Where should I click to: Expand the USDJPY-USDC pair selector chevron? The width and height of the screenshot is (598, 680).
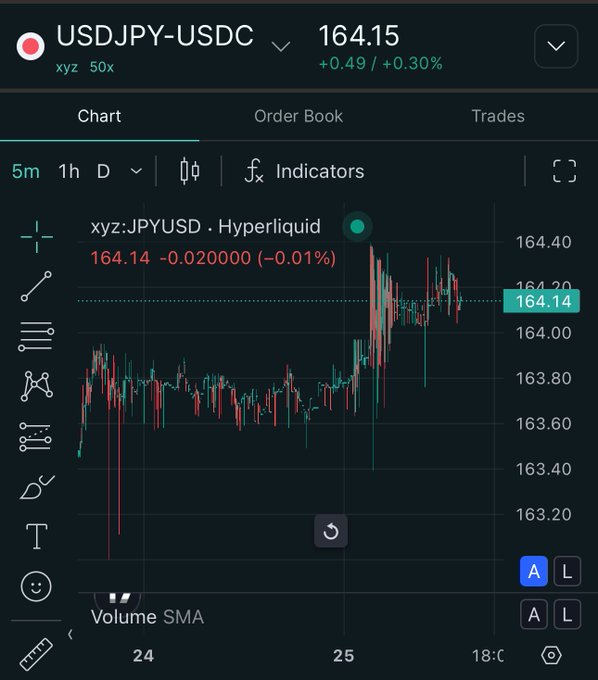(x=281, y=46)
